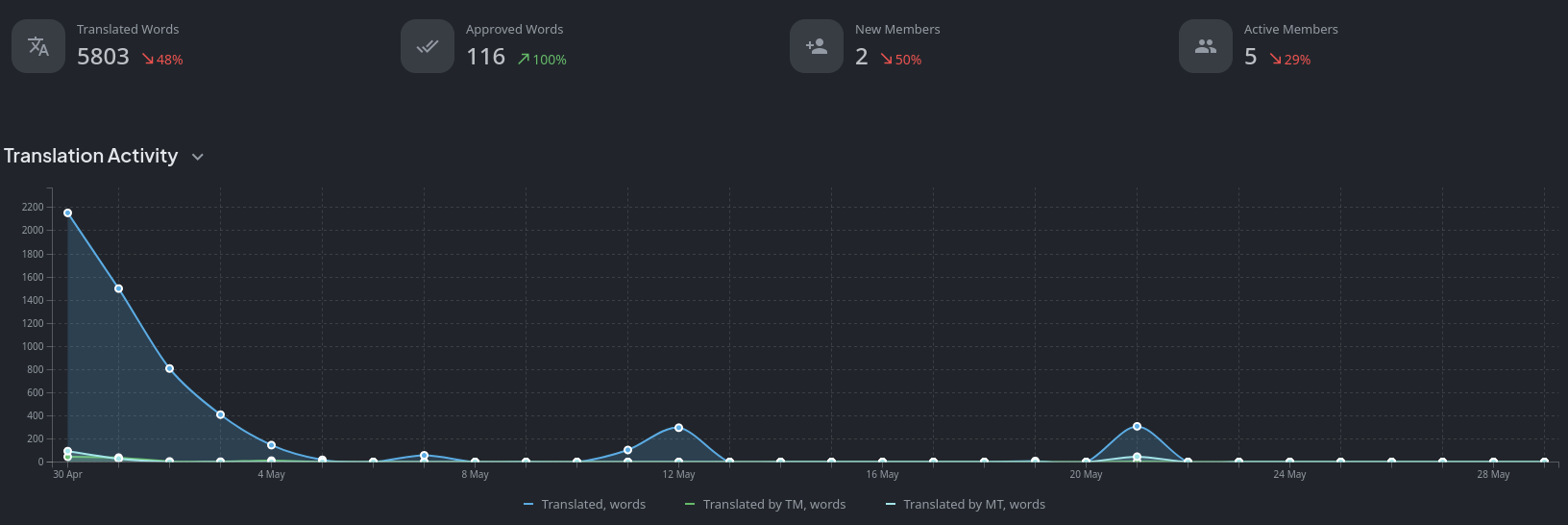
Task: Click the 21 May peak data point
Action: click(x=1137, y=427)
